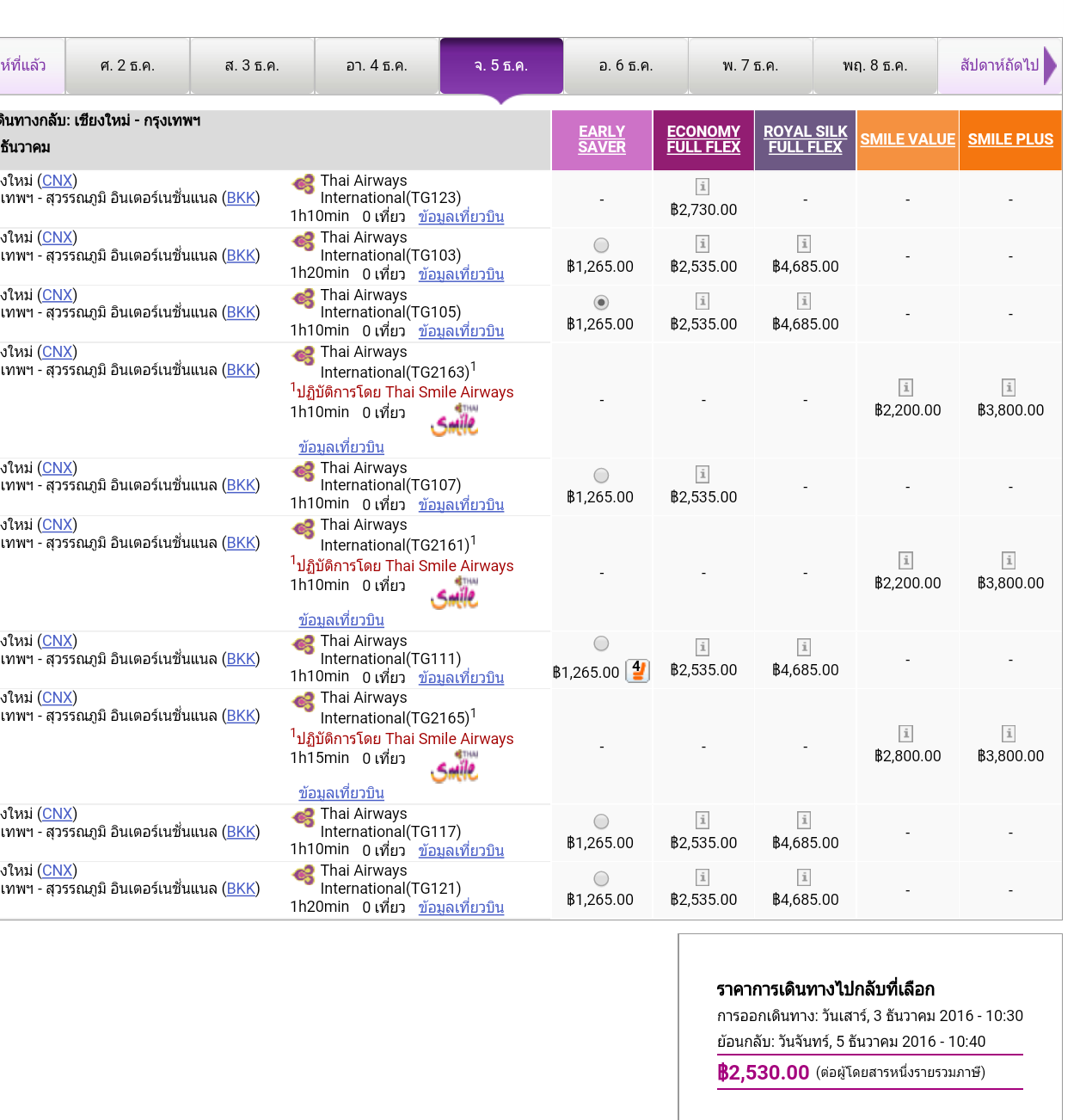Click the red Thai Smile operator note for TG2163

pyautogui.click(x=402, y=392)
